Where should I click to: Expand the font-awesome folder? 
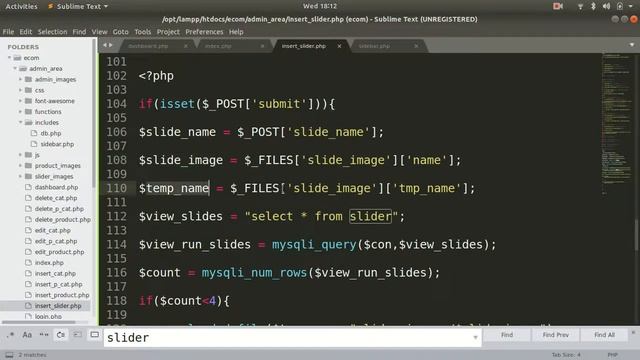pos(20,101)
